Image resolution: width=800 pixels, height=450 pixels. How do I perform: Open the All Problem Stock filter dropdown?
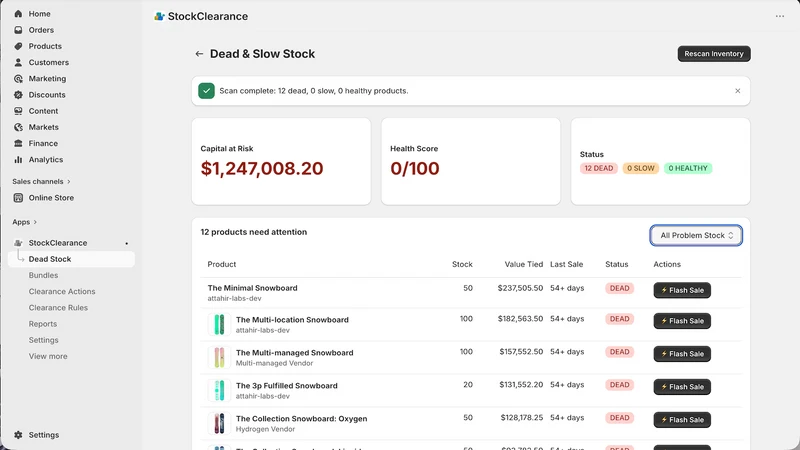[696, 235]
